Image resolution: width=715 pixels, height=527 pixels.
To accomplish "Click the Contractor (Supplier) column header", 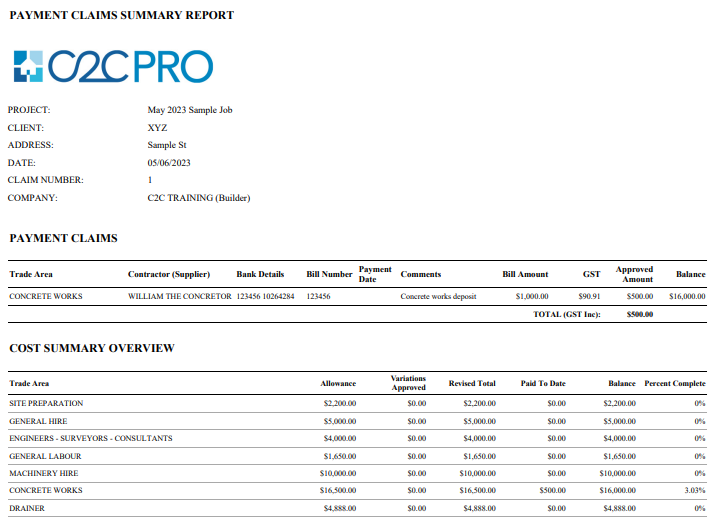I will (169, 274).
